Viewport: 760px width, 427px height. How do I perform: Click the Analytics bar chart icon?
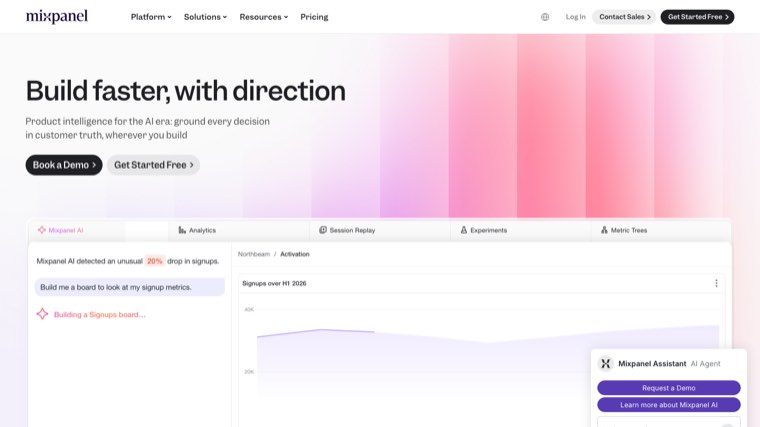point(182,230)
